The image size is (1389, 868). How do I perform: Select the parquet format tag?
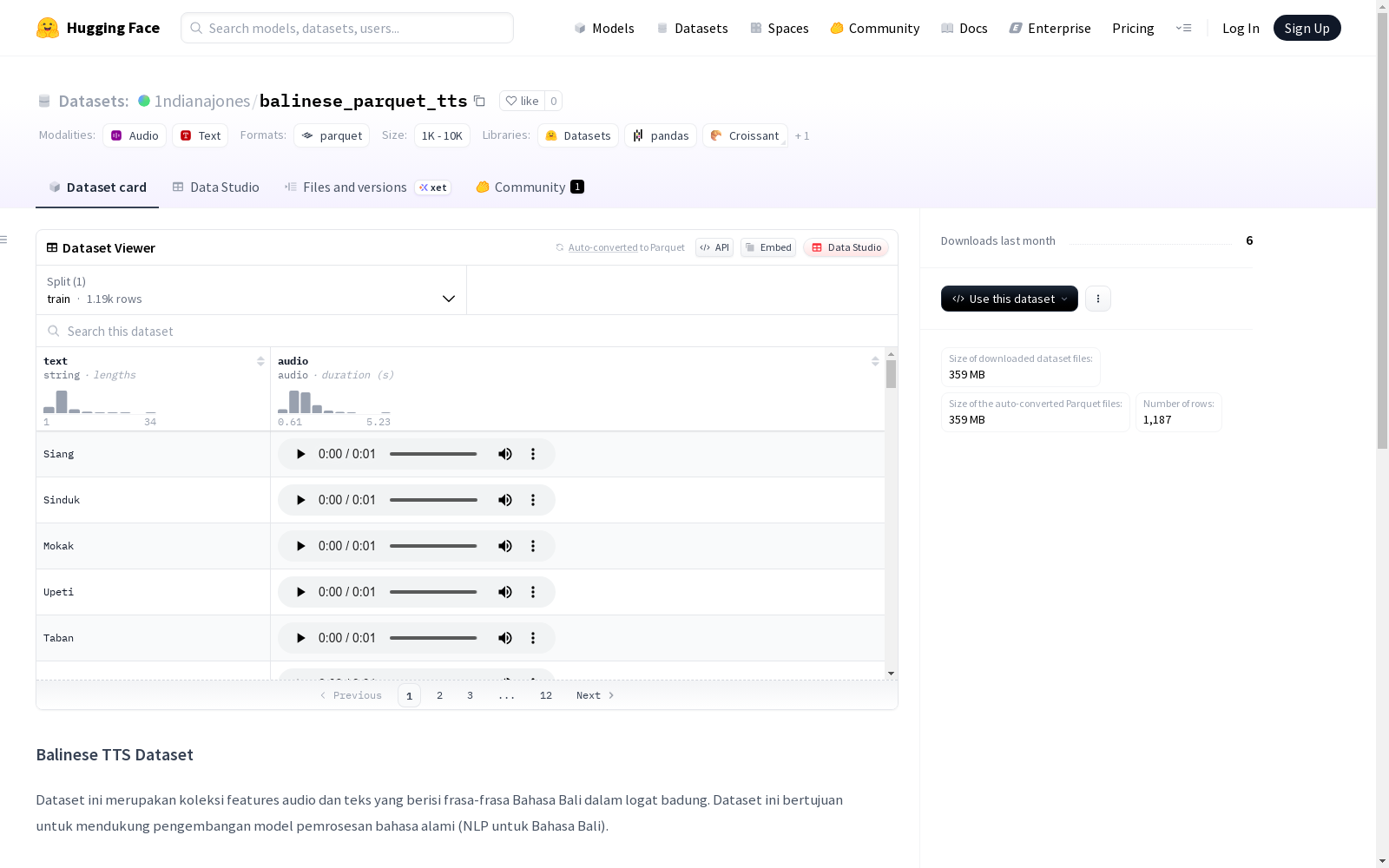332,135
